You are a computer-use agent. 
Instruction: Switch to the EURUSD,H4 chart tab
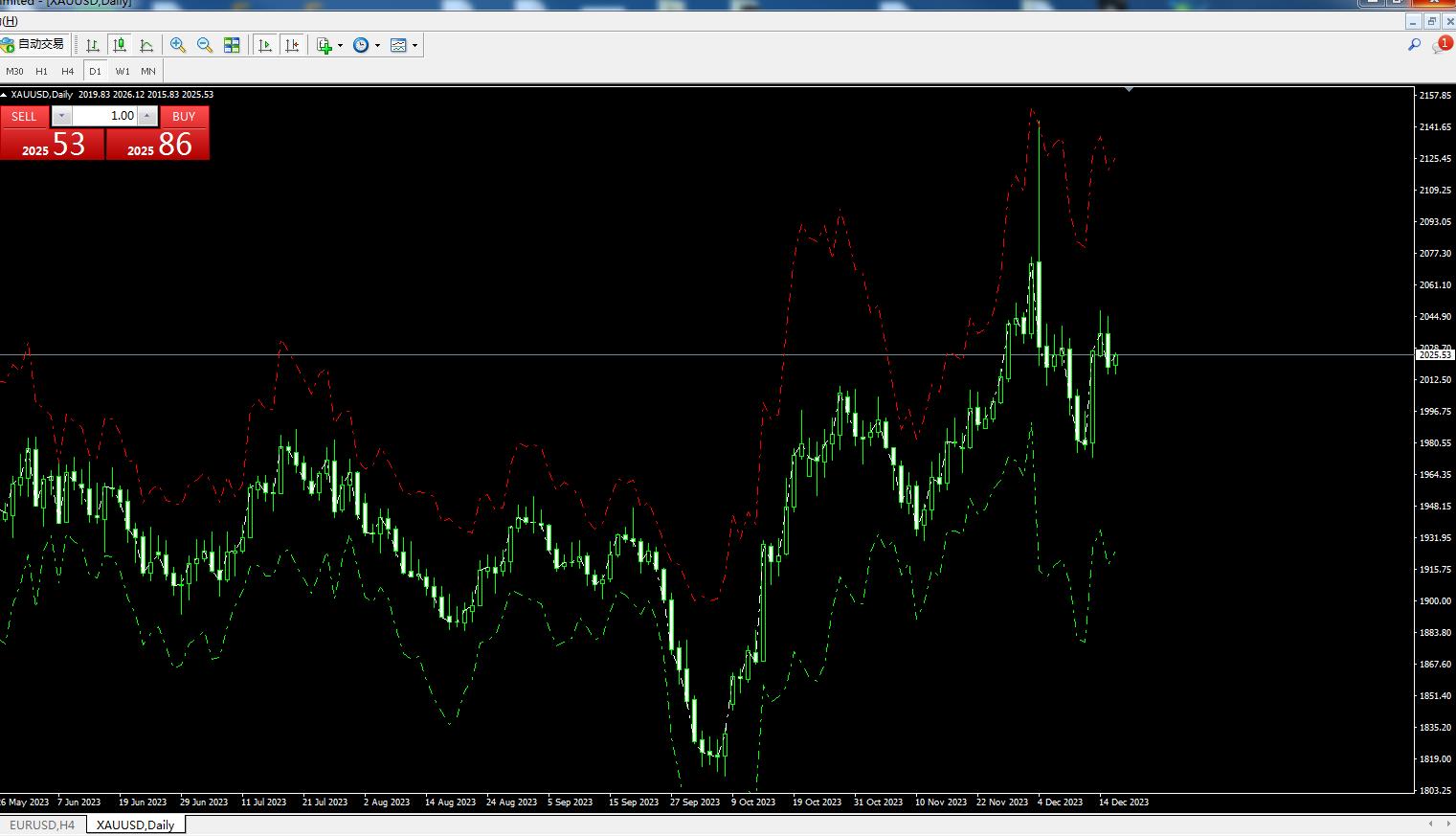[x=42, y=825]
